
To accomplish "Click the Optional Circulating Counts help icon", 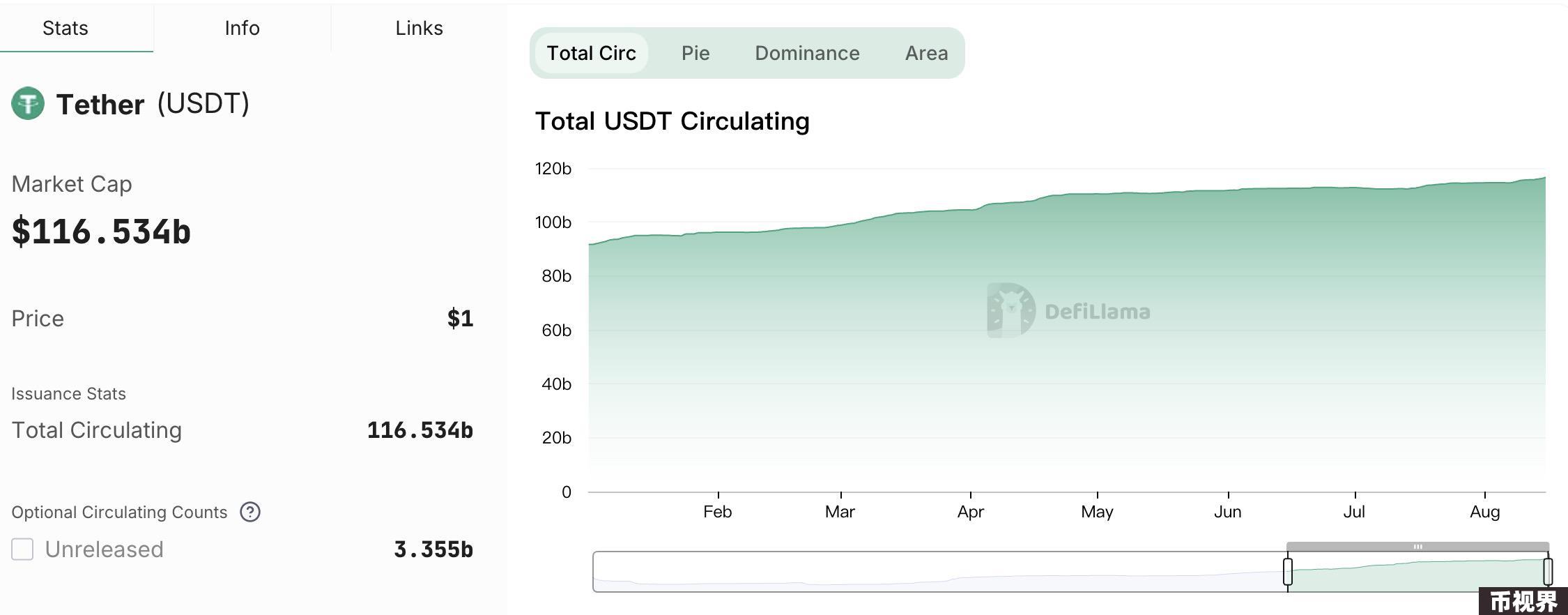I will [x=250, y=512].
